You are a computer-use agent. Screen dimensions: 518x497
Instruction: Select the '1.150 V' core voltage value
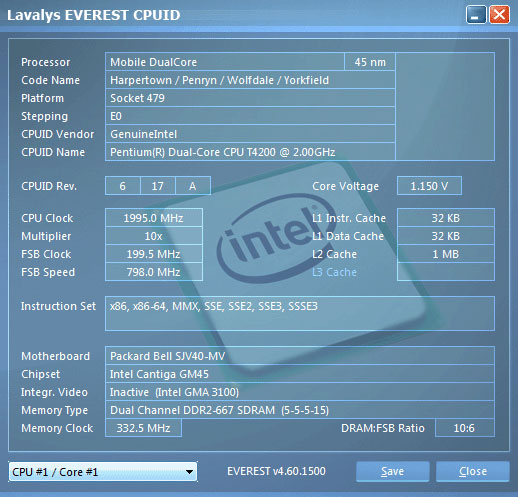429,186
